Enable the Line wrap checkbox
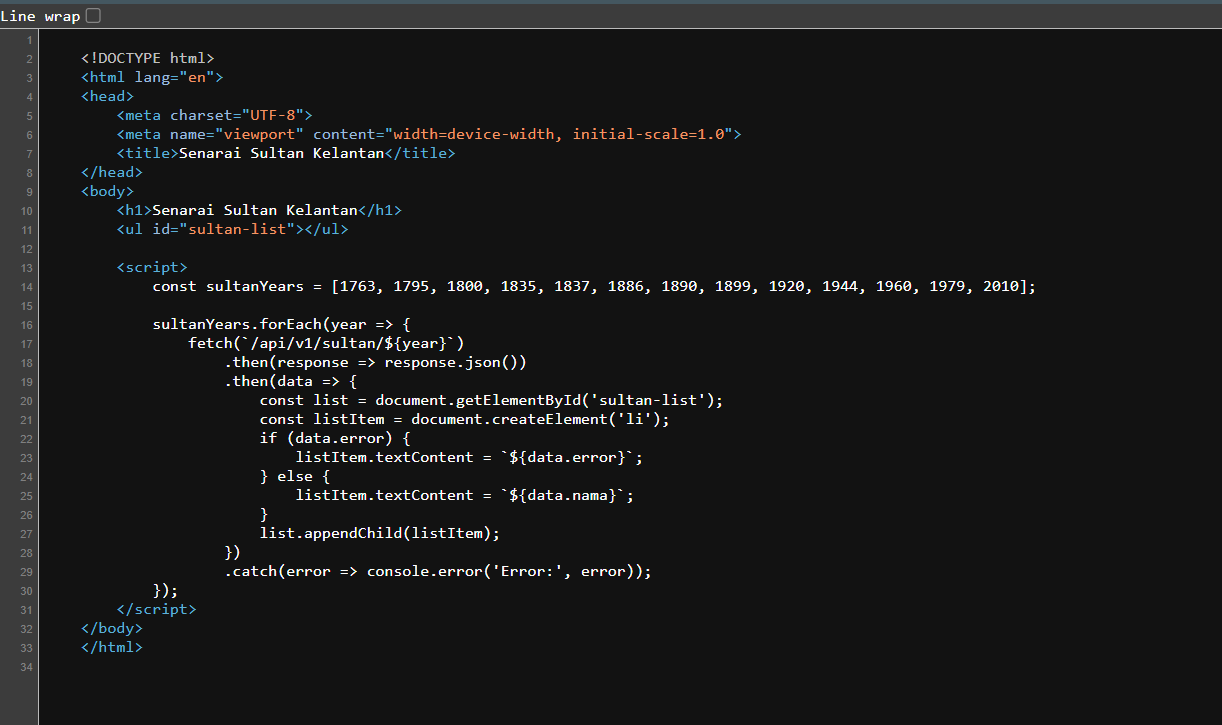This screenshot has width=1222, height=725. pyautogui.click(x=93, y=16)
